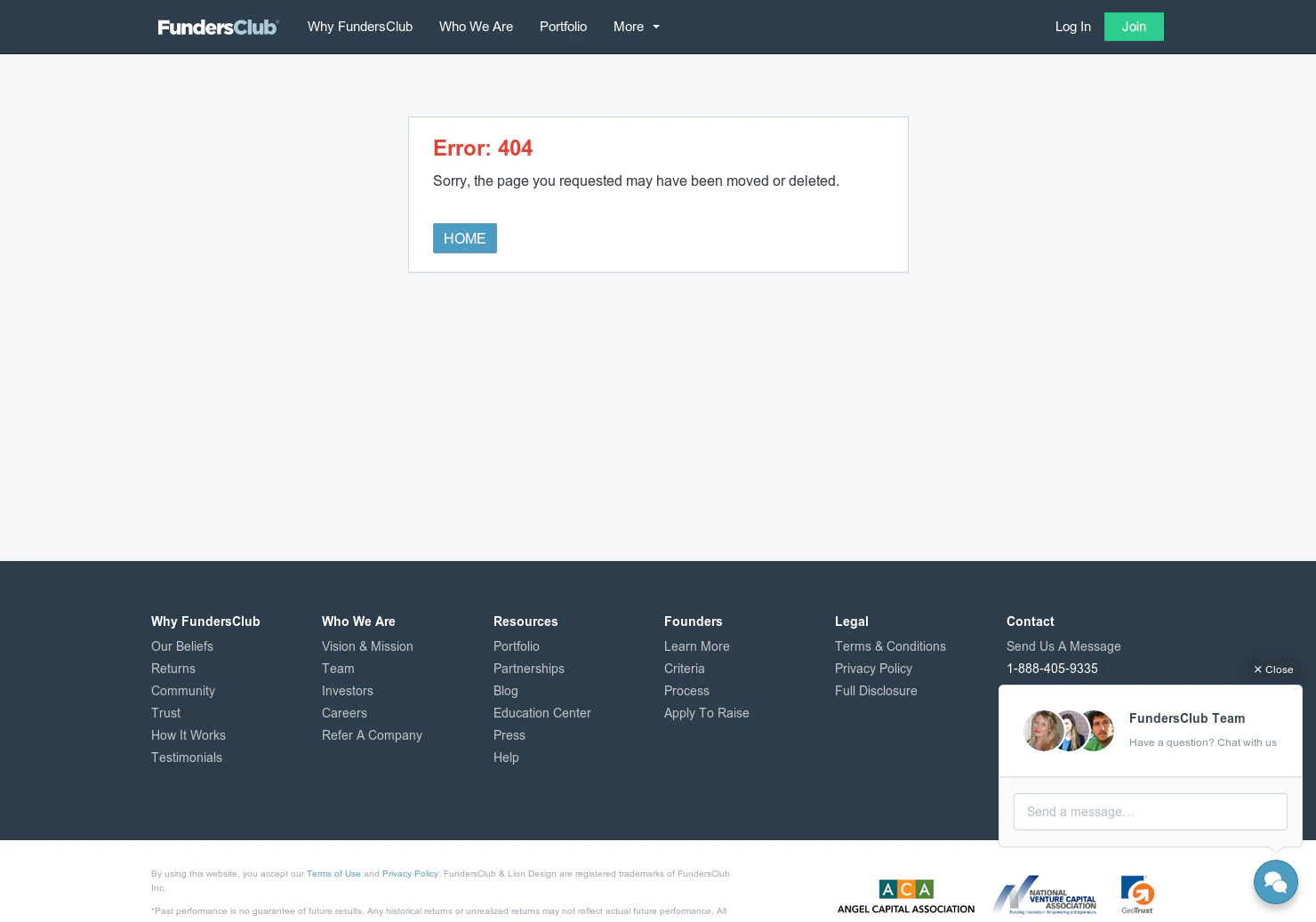The height and width of the screenshot is (922, 1316).
Task: Open Investors footer link
Action: [x=348, y=691]
